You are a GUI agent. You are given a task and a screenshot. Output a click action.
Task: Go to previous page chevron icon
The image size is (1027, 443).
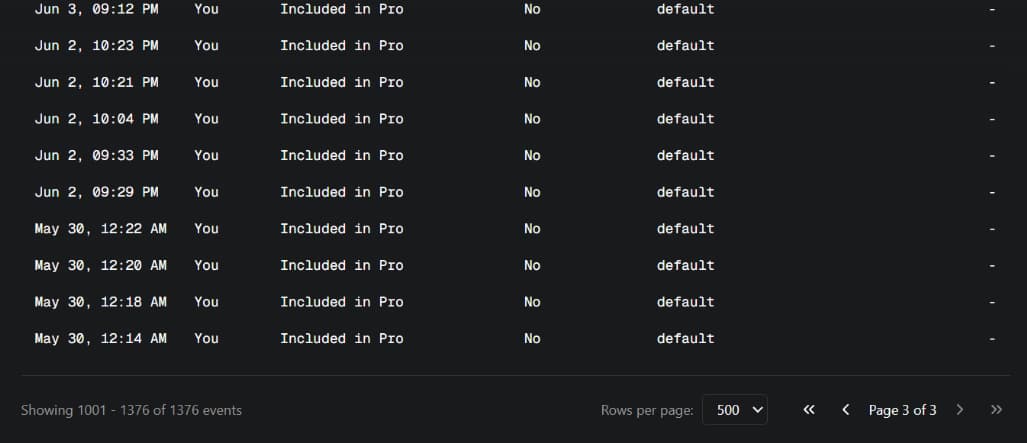[846, 410]
